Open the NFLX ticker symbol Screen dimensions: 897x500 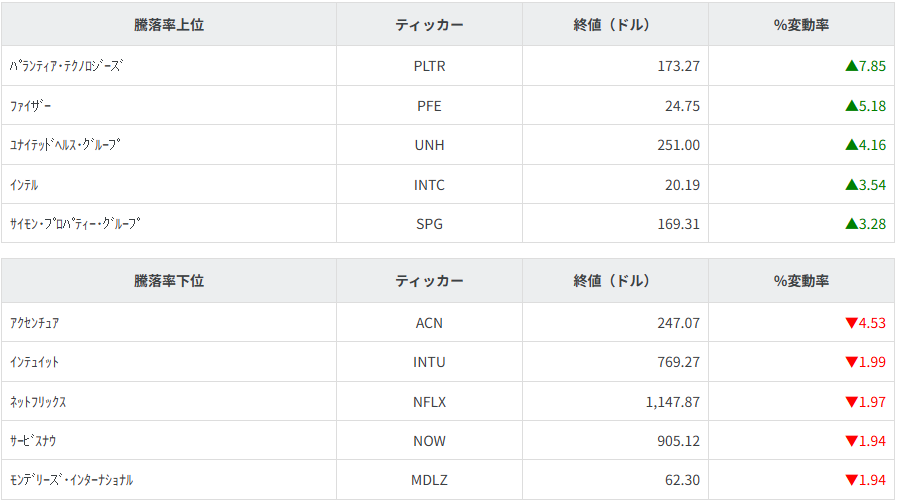(429, 402)
